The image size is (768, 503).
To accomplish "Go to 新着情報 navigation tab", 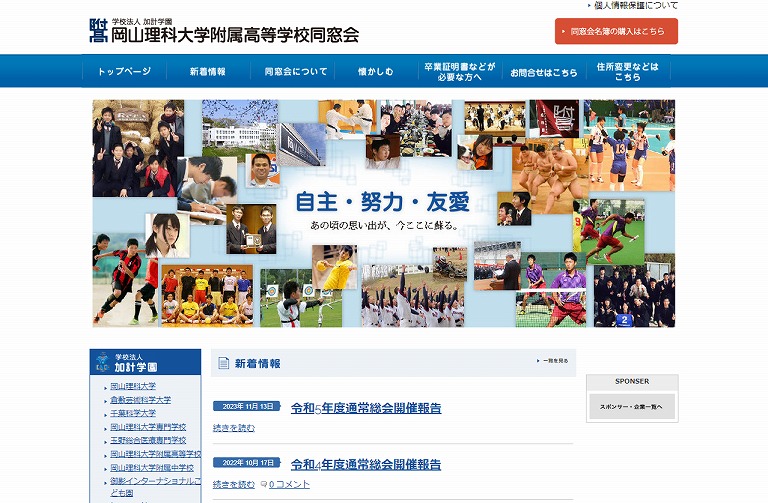I will (x=208, y=72).
